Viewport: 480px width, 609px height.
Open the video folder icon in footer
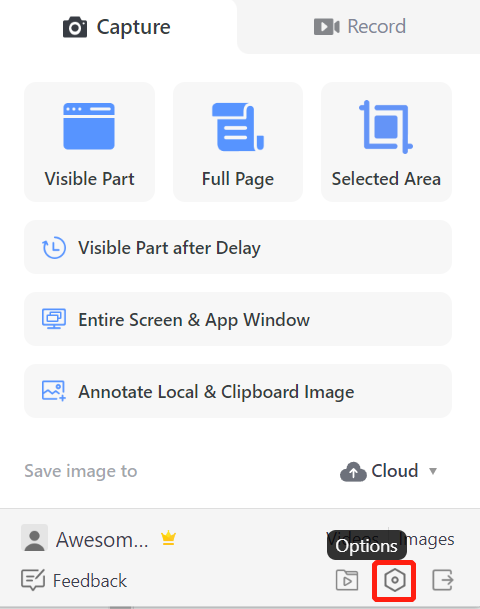tap(347, 580)
